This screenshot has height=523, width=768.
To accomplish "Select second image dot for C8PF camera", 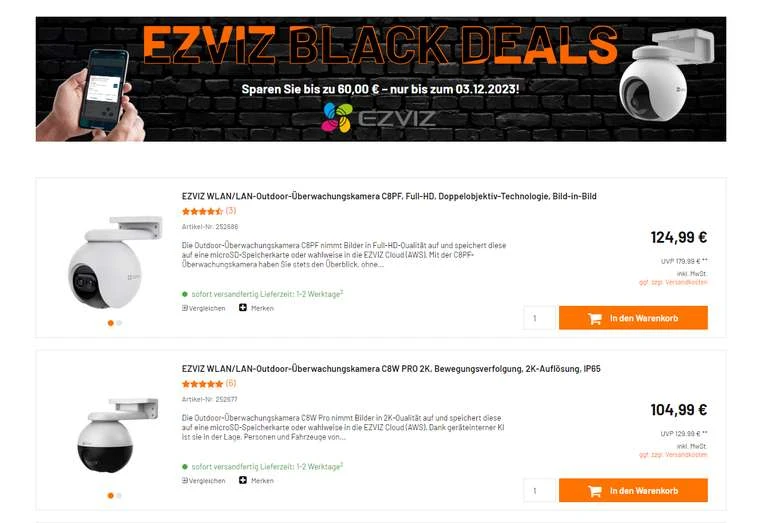I will (x=119, y=323).
